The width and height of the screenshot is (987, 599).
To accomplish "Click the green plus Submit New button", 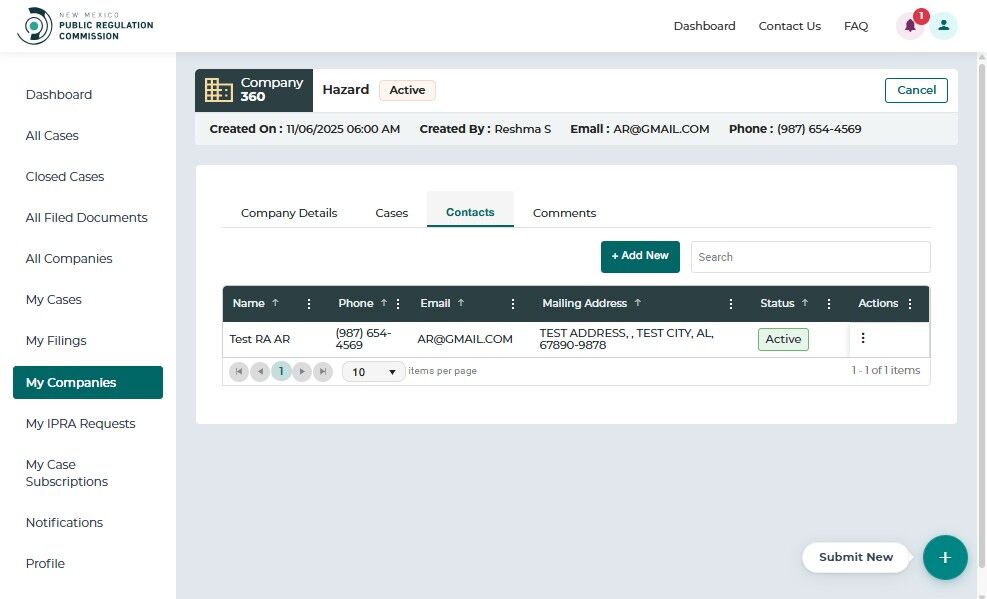I will (x=945, y=557).
